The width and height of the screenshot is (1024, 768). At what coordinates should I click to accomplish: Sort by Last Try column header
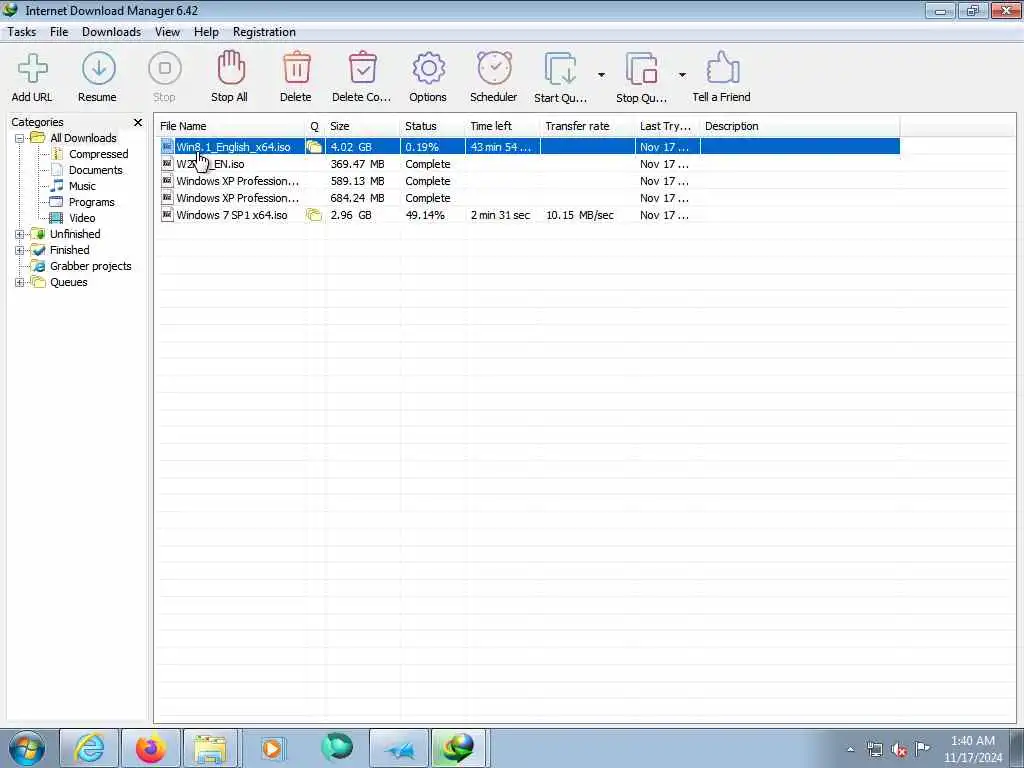[x=667, y=126]
